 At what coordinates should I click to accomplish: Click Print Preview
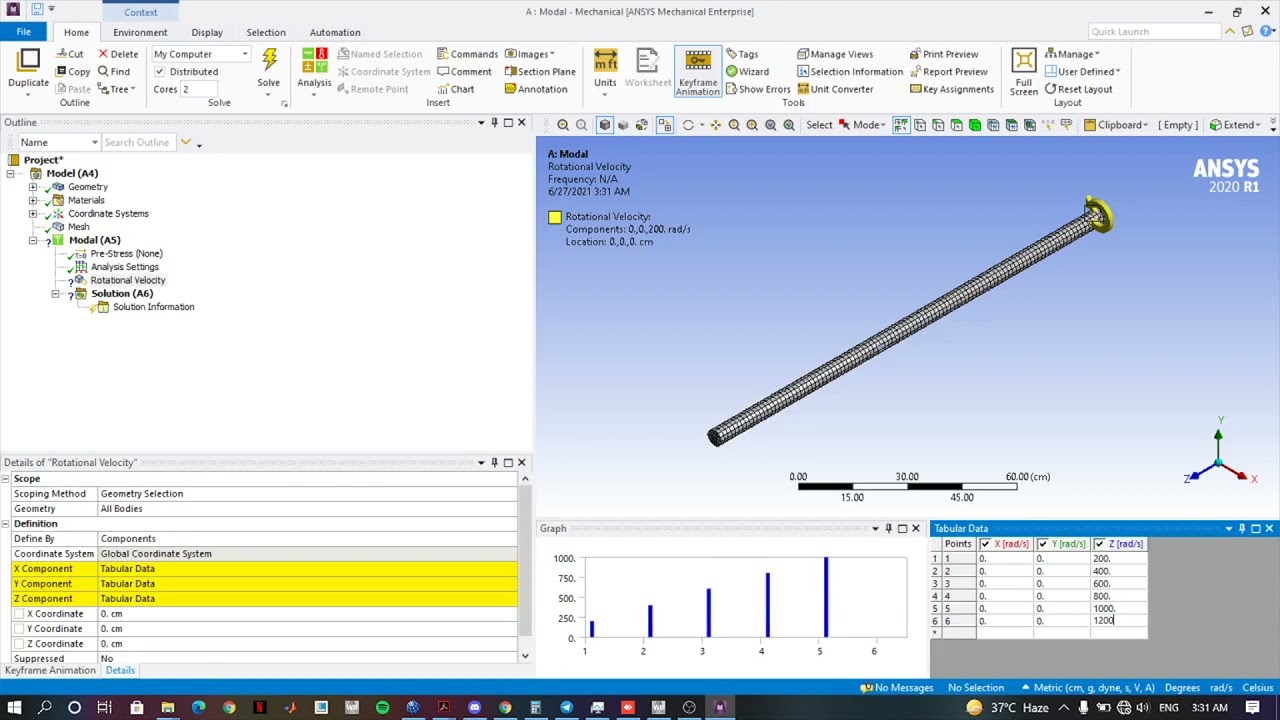[x=944, y=54]
